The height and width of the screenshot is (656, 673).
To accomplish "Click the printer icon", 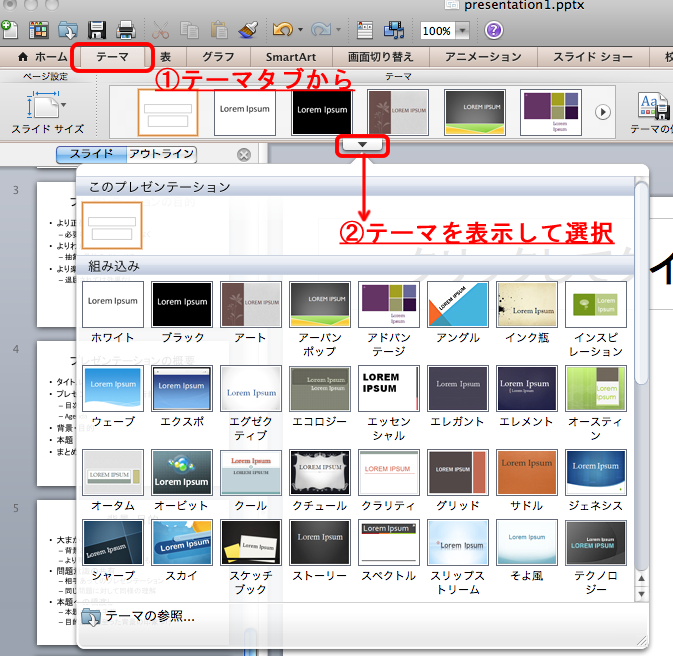I will 126,30.
